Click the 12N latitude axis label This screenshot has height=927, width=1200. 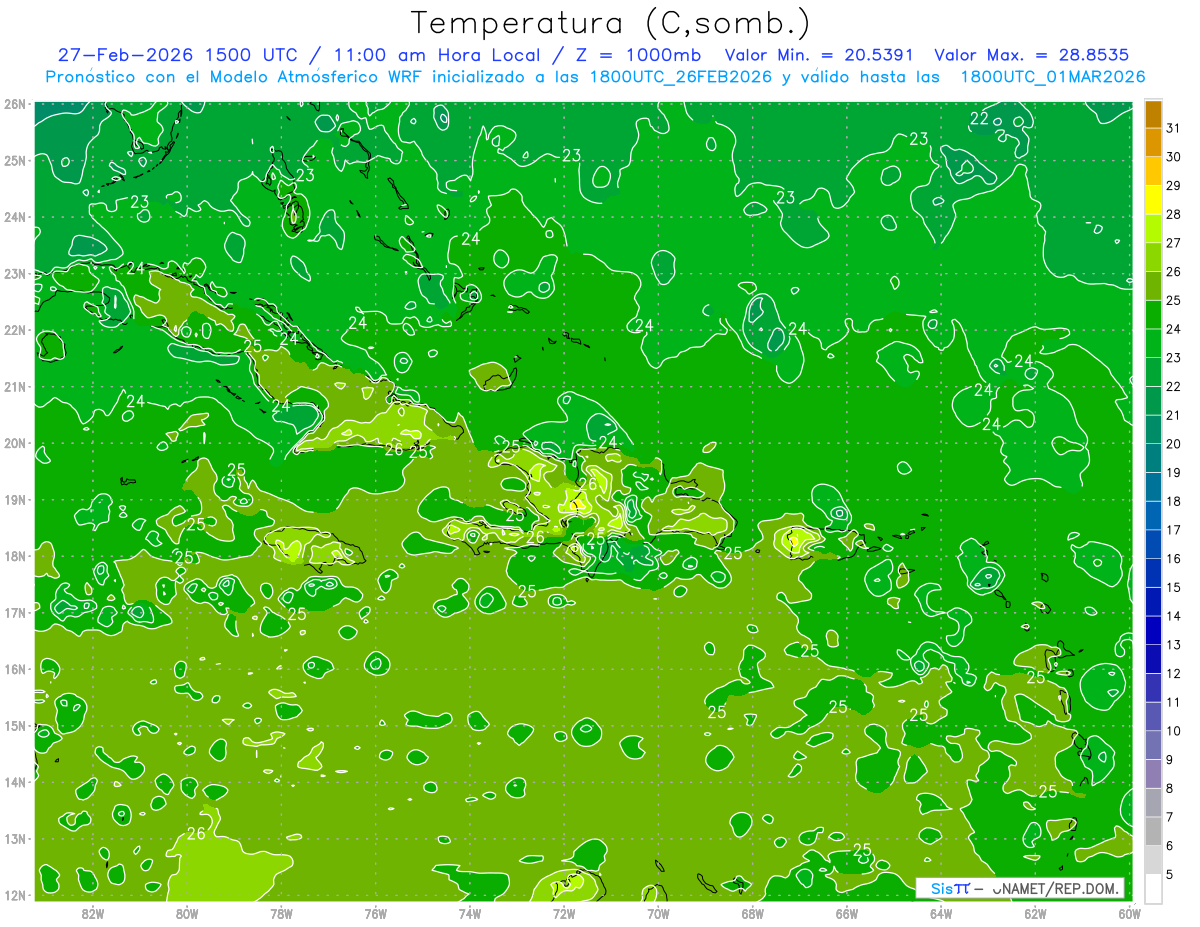pyautogui.click(x=15, y=895)
